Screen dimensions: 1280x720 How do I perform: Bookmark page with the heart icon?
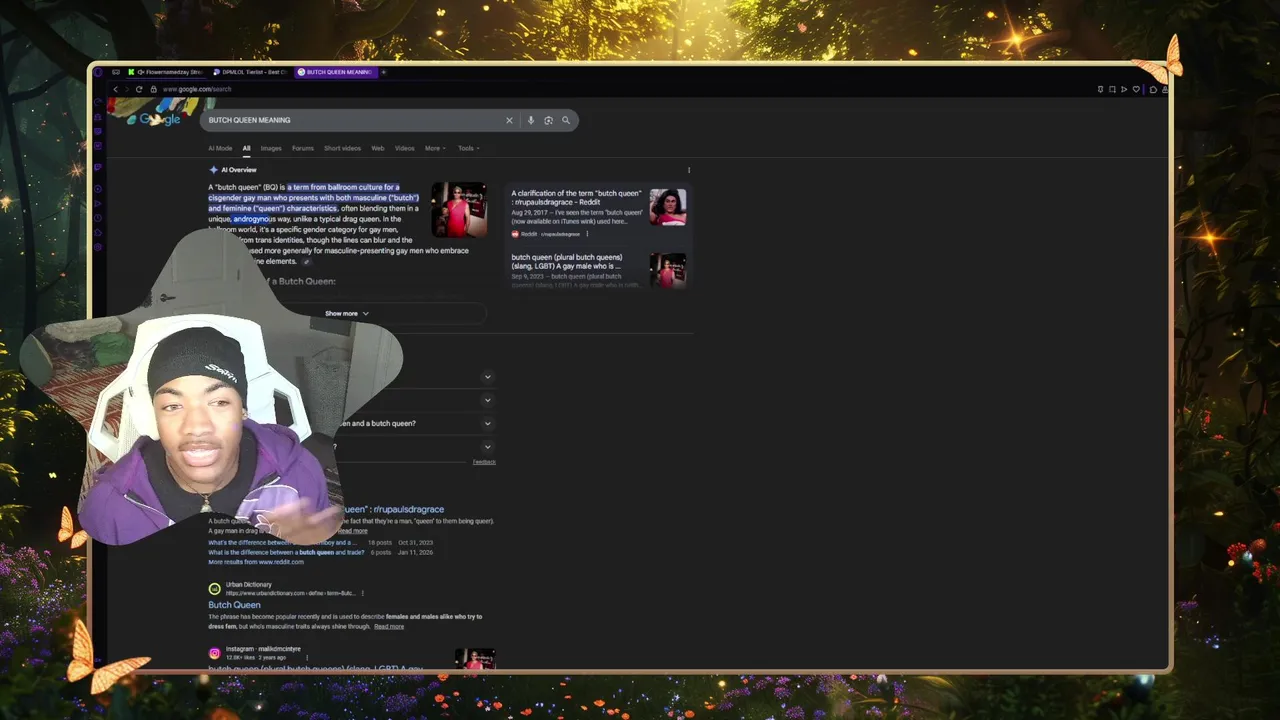tap(1136, 89)
